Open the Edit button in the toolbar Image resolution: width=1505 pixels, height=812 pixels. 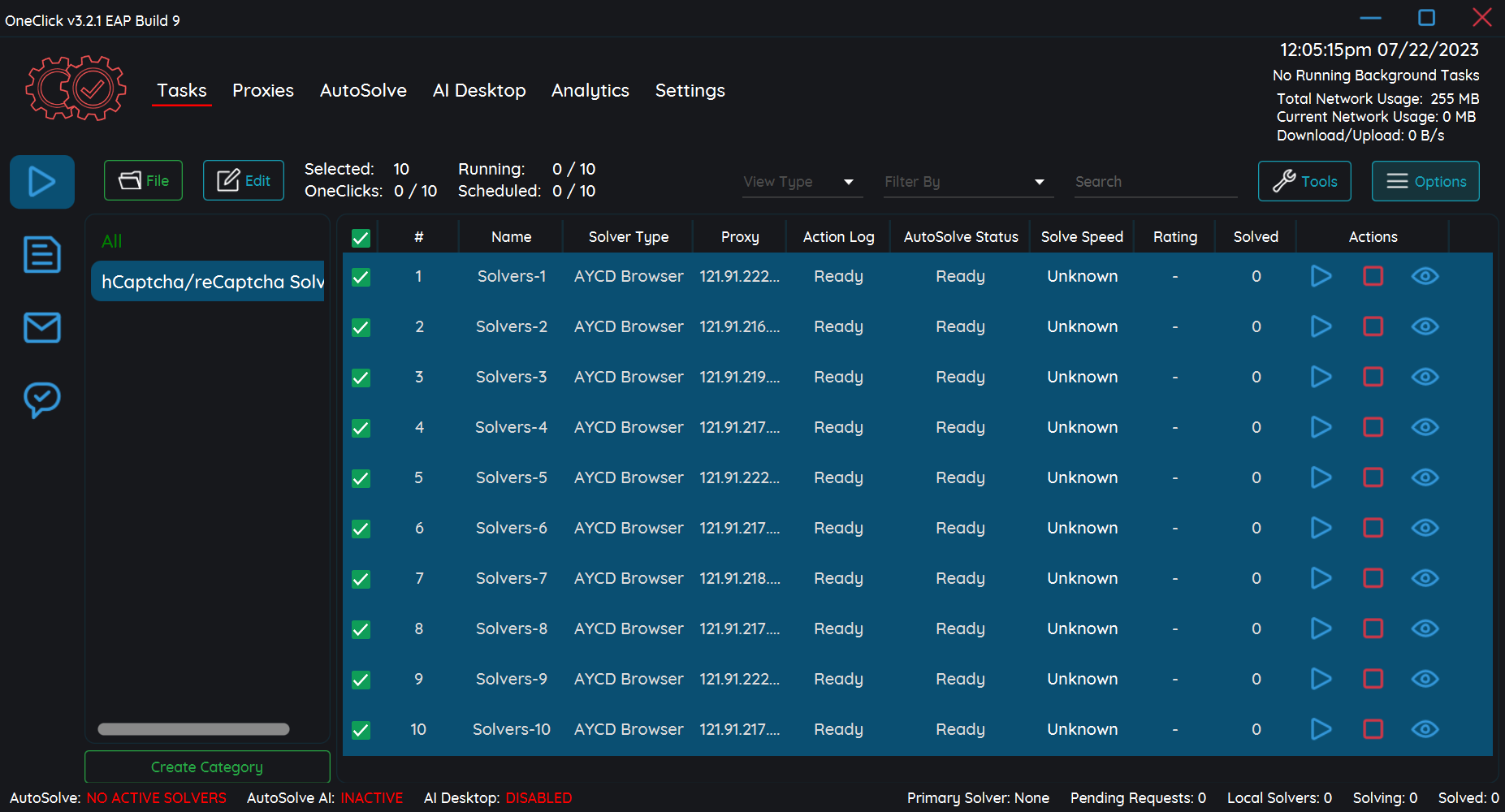[x=243, y=180]
